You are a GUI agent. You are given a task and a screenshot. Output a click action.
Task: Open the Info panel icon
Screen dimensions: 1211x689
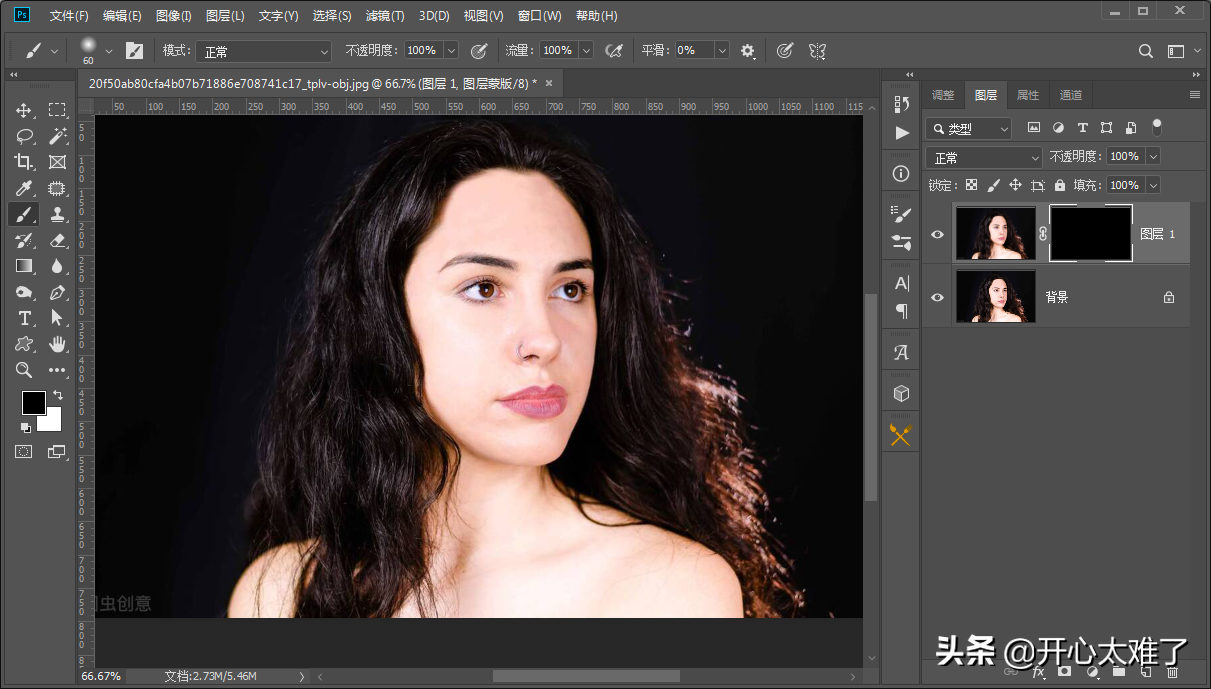(901, 174)
